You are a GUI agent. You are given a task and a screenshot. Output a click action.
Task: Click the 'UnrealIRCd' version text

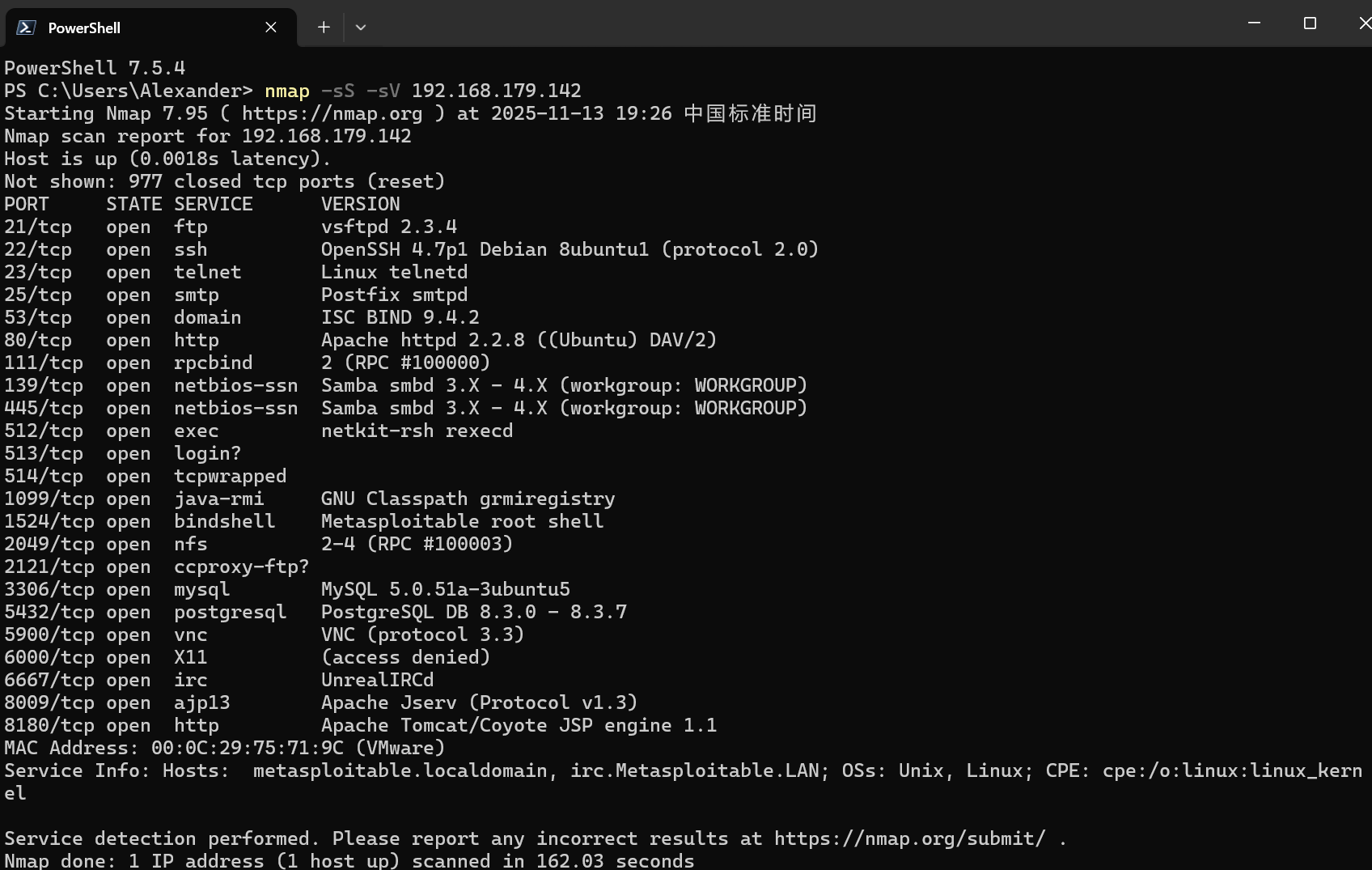point(378,680)
